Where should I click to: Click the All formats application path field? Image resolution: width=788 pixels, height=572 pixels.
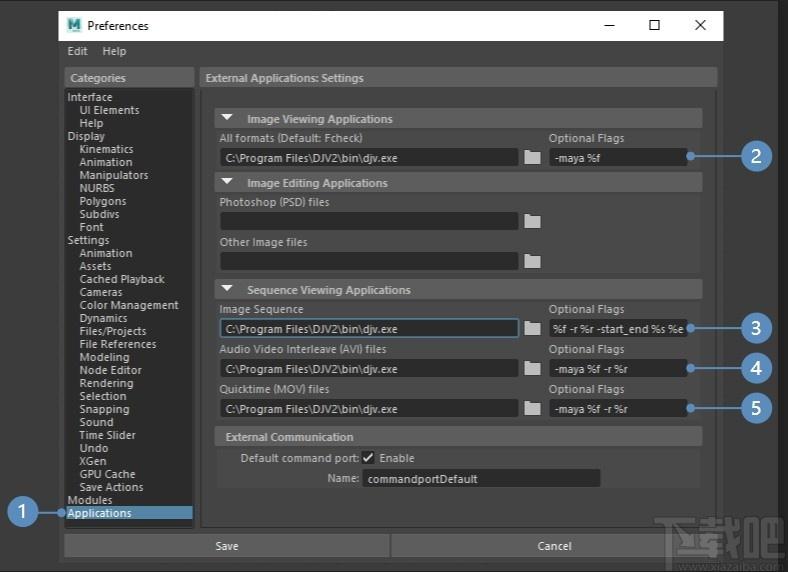coord(369,158)
